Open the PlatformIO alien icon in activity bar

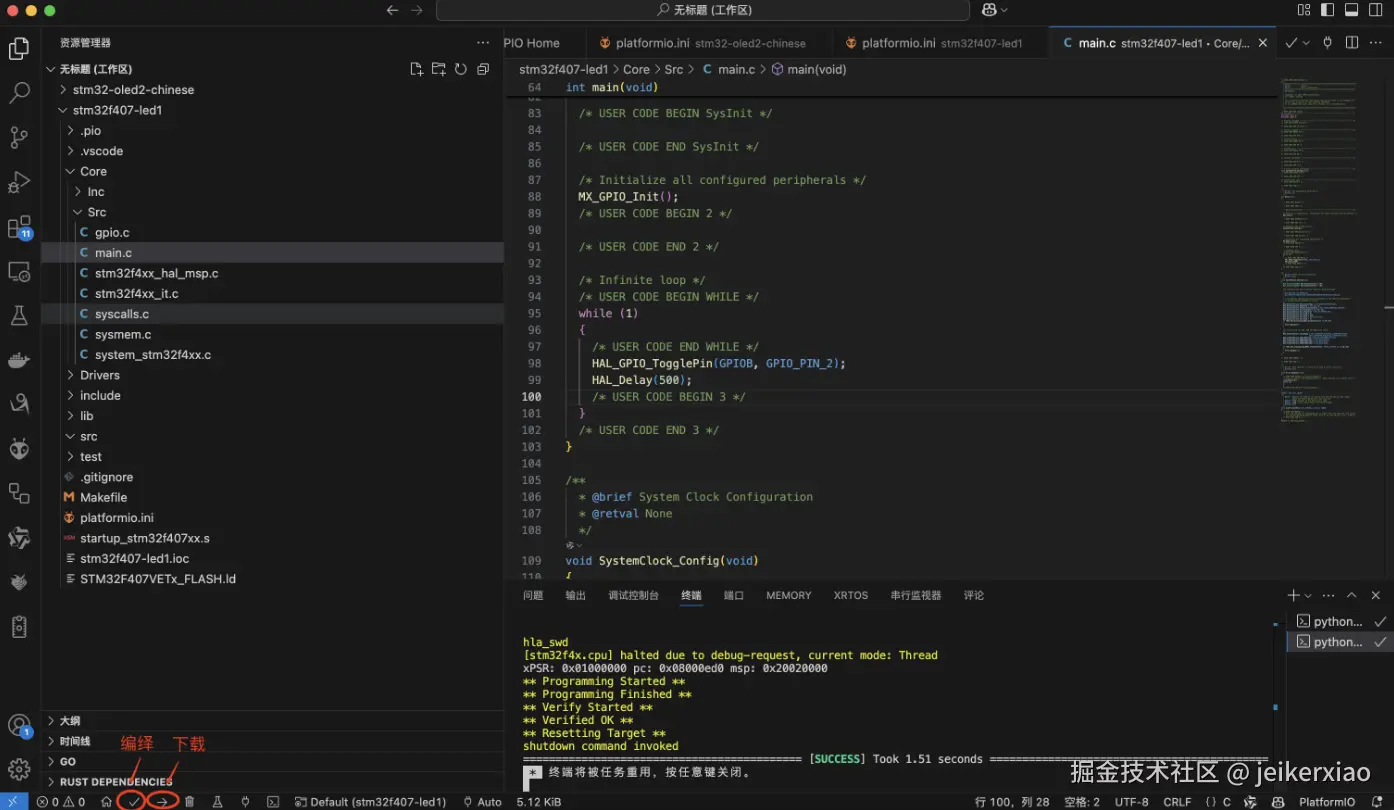coord(19,449)
